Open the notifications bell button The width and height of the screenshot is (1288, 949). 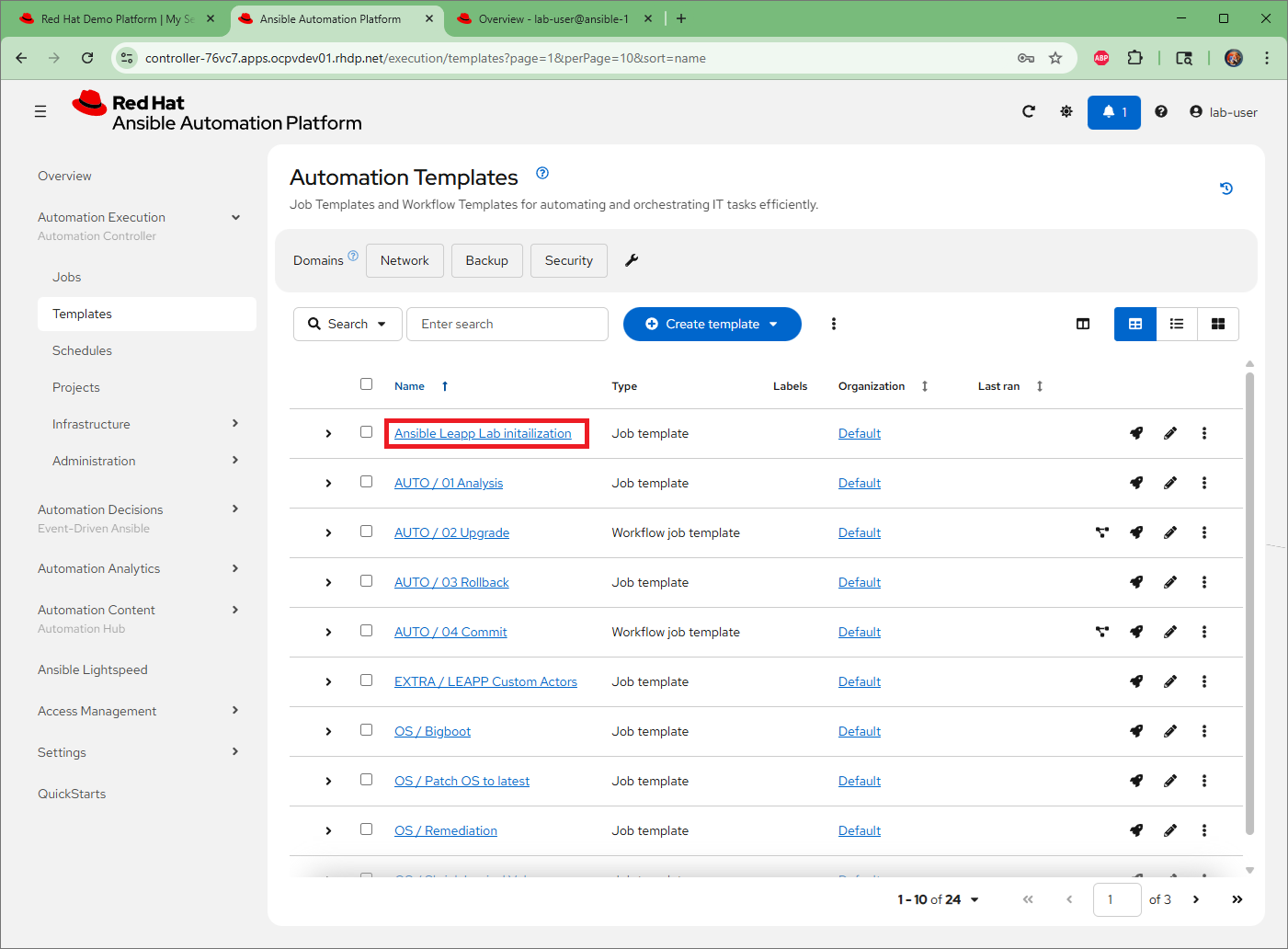click(x=1114, y=112)
